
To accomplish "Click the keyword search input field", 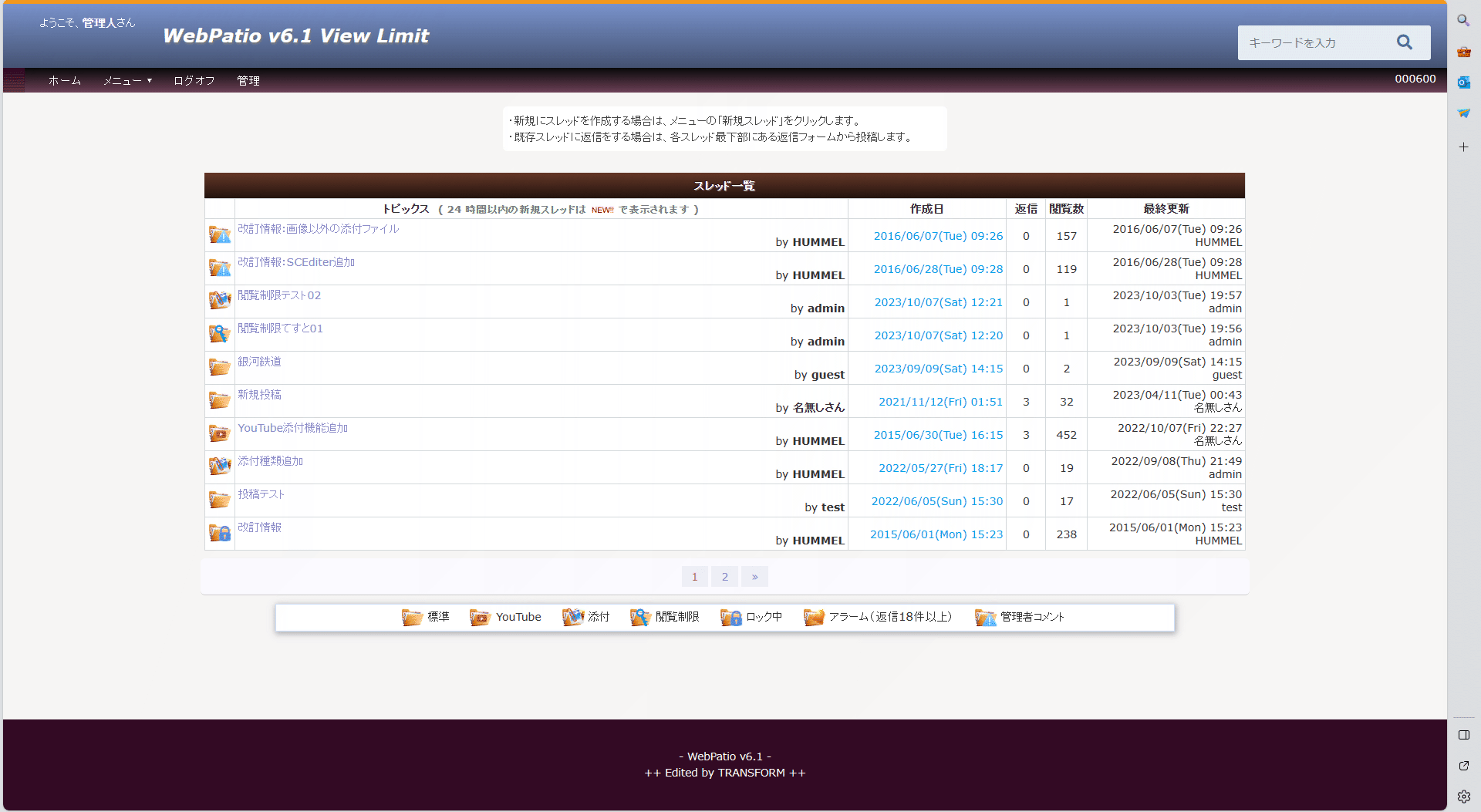I will tap(1315, 43).
